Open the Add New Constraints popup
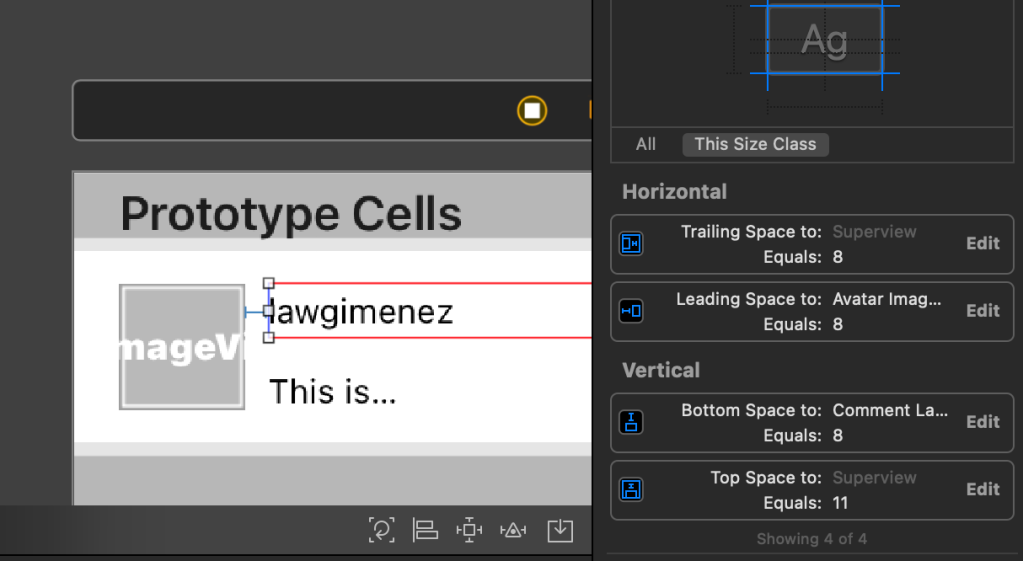Screen dimensions: 1023x561 (x=469, y=530)
